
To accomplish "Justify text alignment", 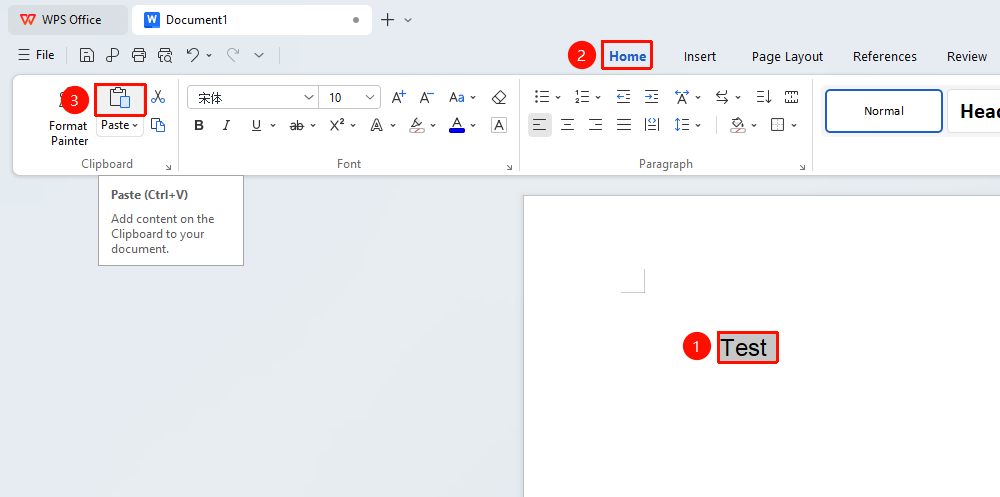I will pyautogui.click(x=624, y=125).
